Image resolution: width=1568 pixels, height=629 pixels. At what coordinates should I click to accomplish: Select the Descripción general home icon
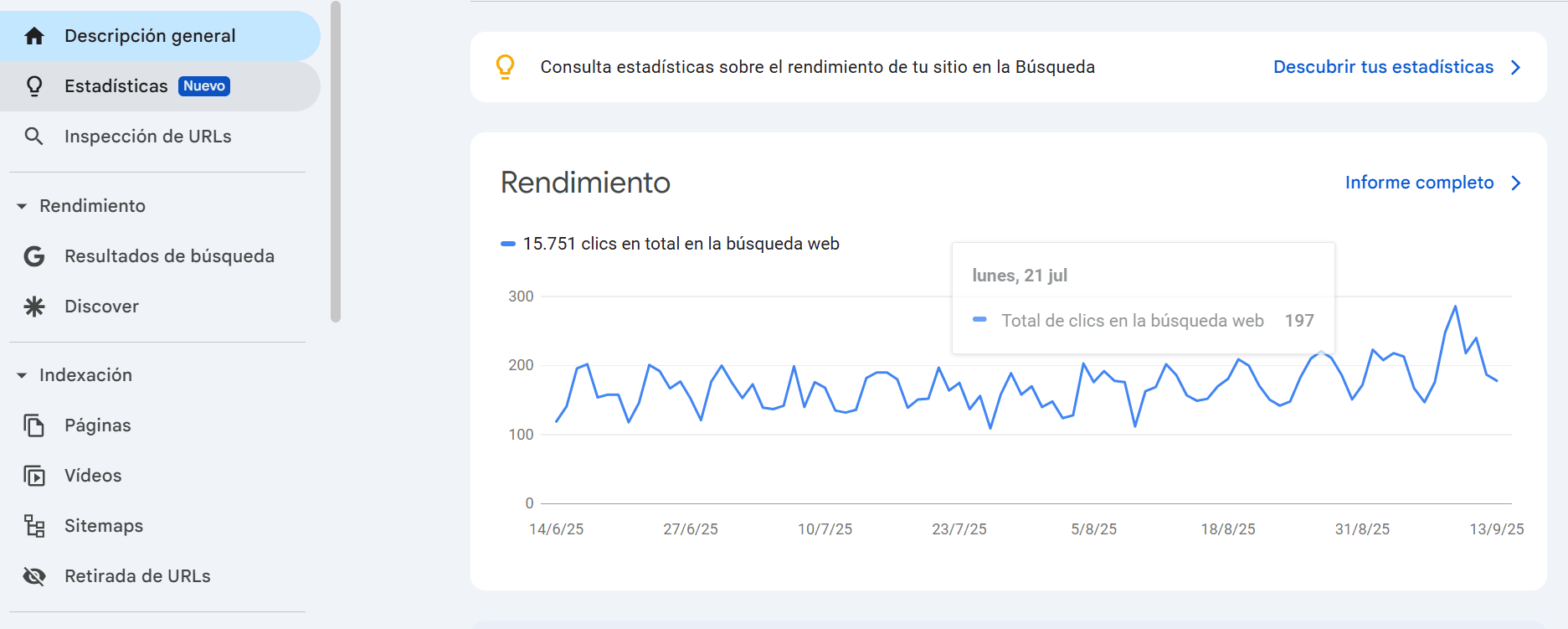tap(34, 35)
